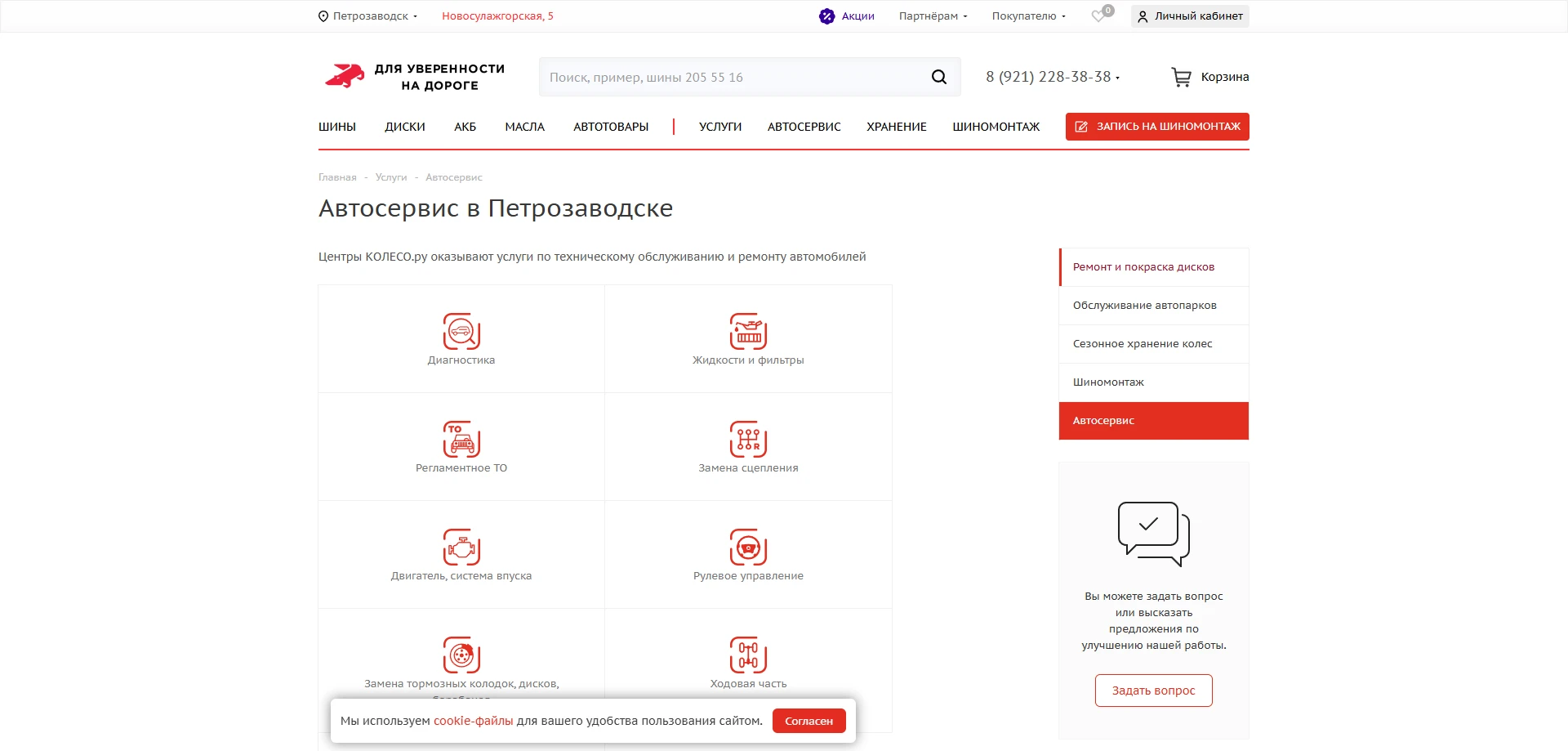Open the Замена сцепления label
The image size is (1568, 751).
748,468
